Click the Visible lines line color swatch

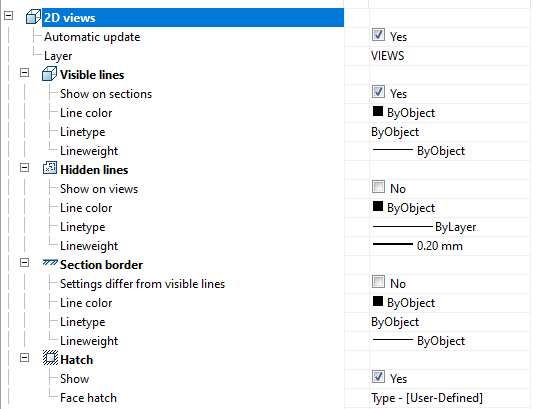pyautogui.click(x=378, y=111)
